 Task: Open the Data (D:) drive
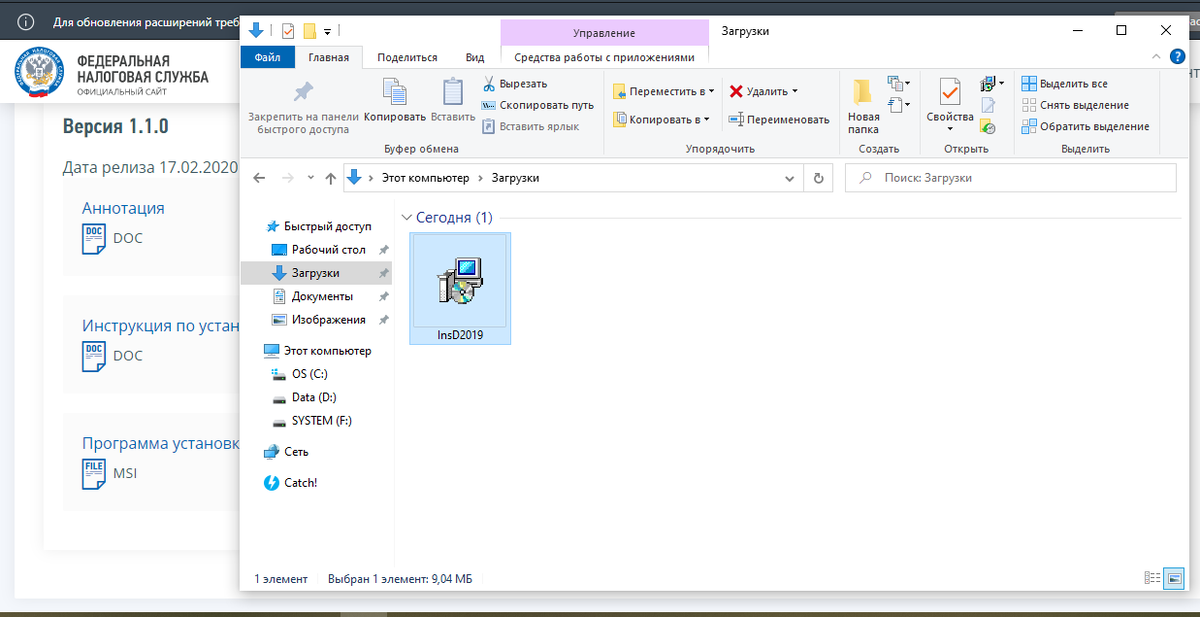[307, 397]
